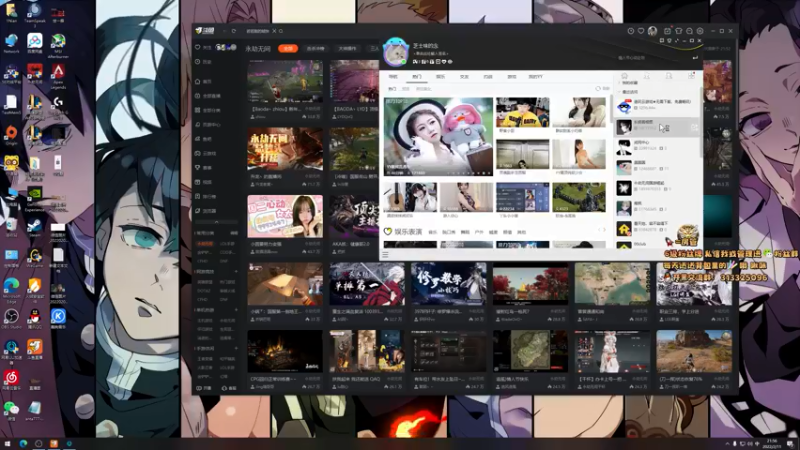Select the orange All filter pill in Huya
Image resolution: width=800 pixels, height=450 pixels.
click(x=288, y=48)
